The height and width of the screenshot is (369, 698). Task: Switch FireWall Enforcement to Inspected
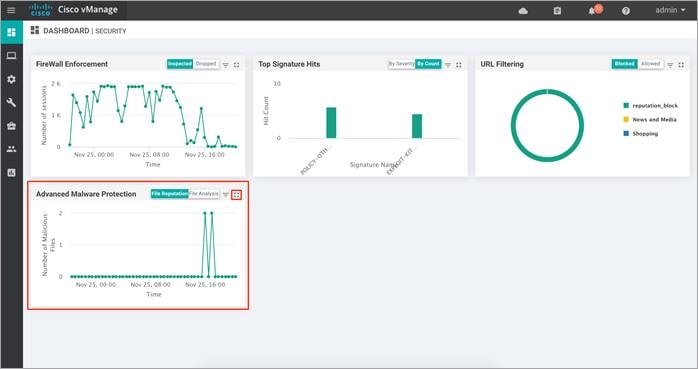(180, 64)
